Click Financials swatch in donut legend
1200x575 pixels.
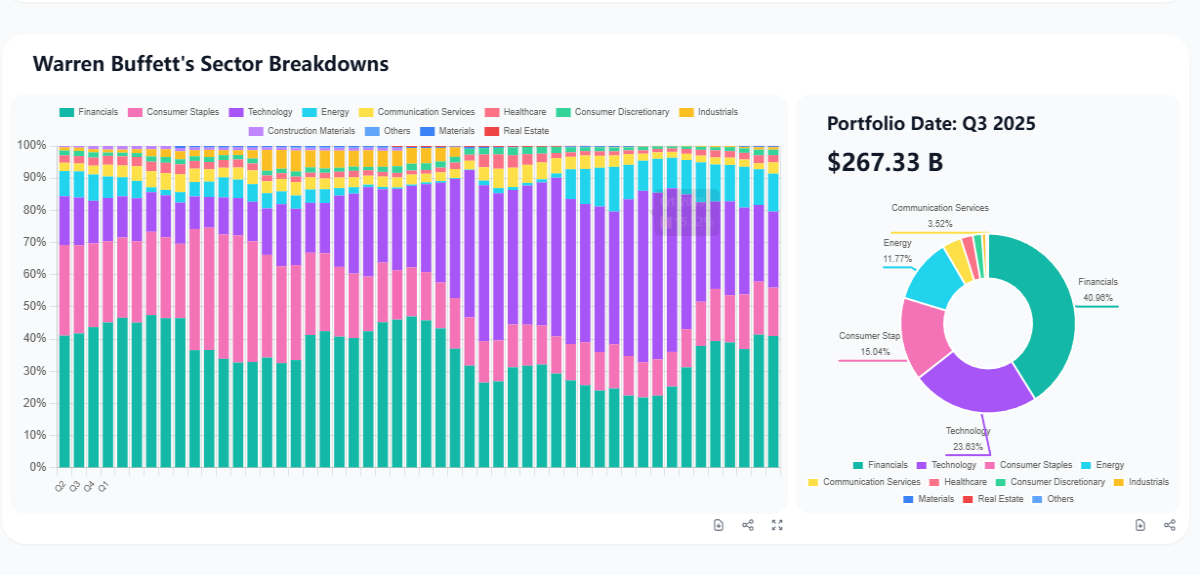click(x=857, y=465)
